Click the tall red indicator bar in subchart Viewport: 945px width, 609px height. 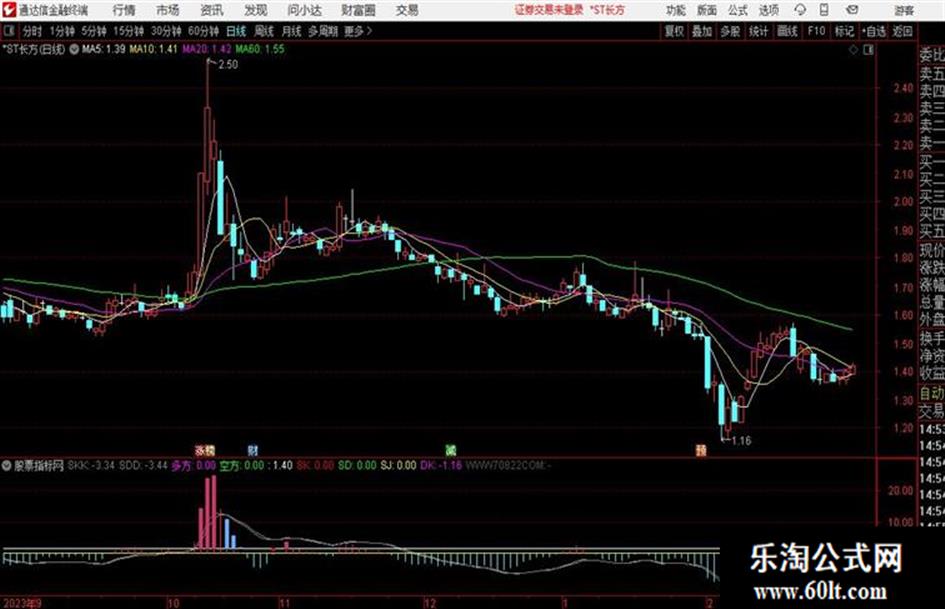coord(213,512)
